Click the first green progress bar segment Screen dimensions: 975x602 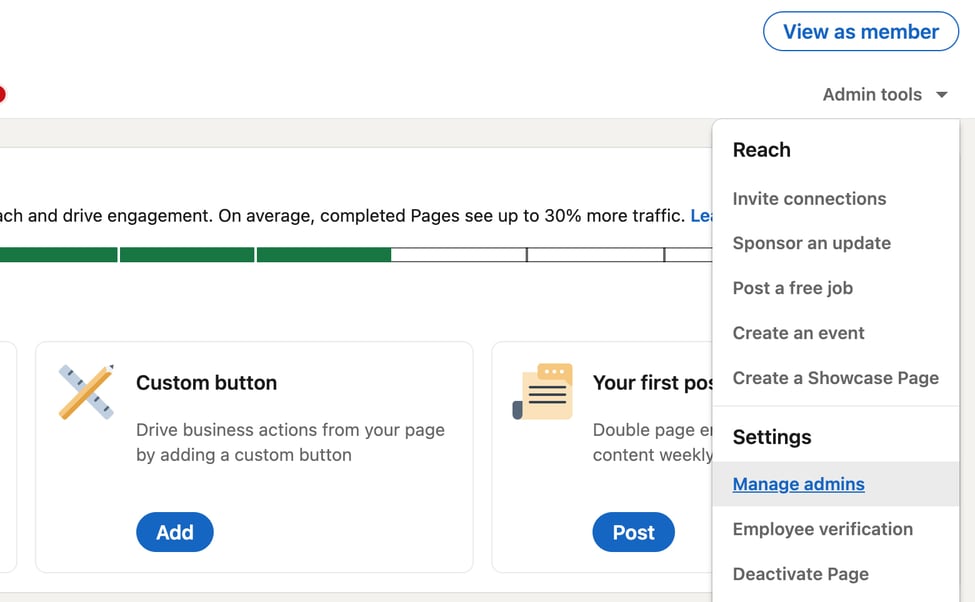point(57,255)
